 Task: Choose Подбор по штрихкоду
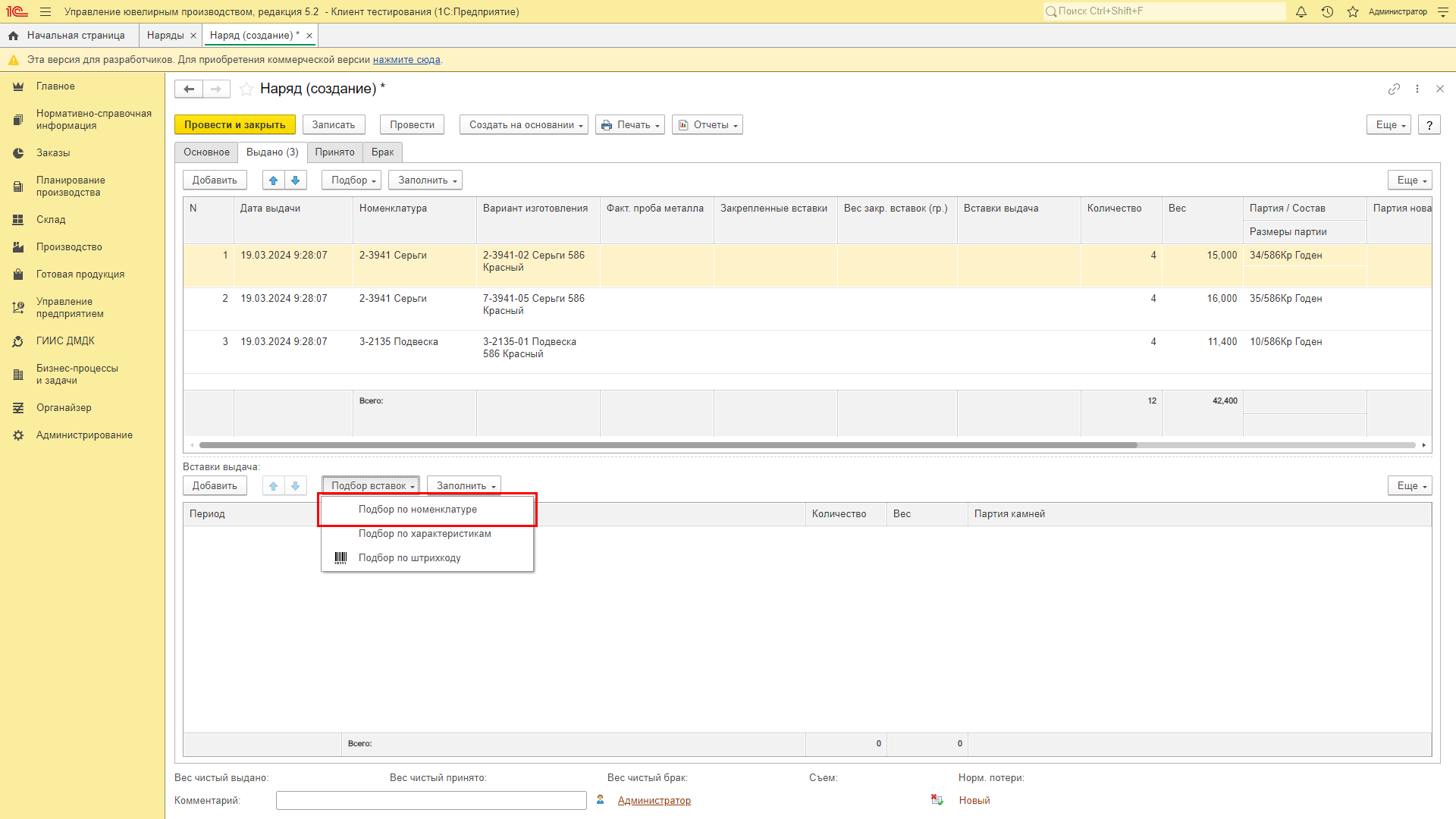(428, 558)
